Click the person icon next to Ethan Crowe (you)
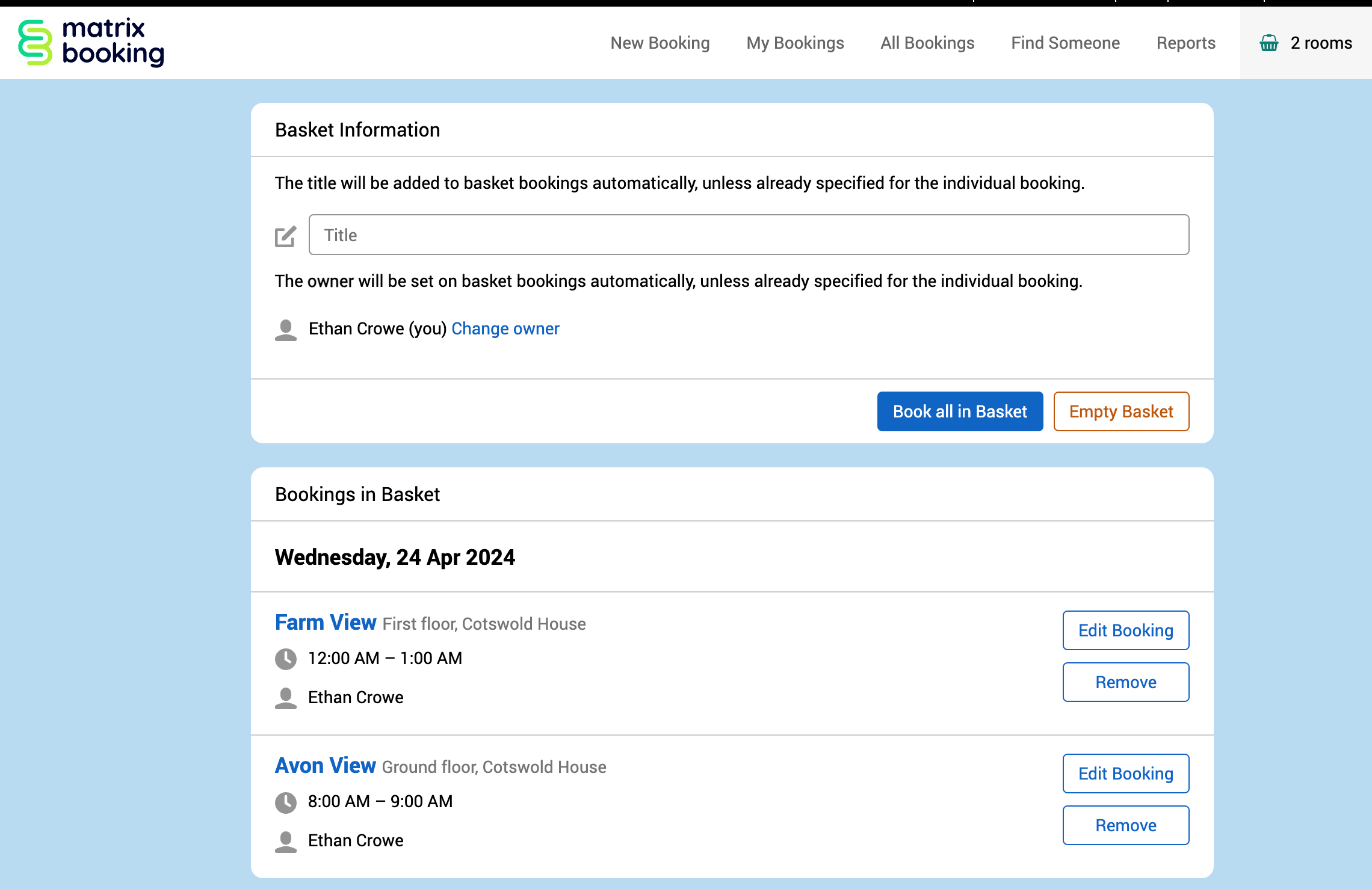The height and width of the screenshot is (889, 1372). (286, 330)
